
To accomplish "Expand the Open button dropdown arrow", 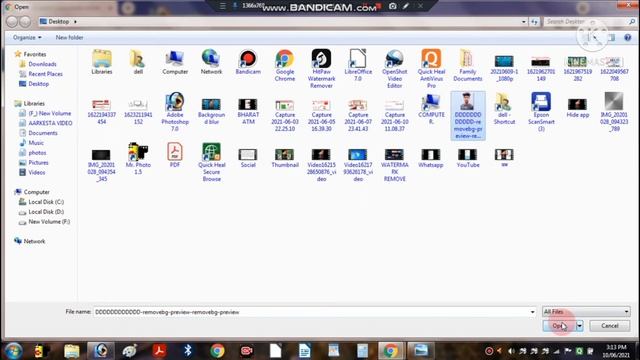I will pyautogui.click(x=579, y=326).
